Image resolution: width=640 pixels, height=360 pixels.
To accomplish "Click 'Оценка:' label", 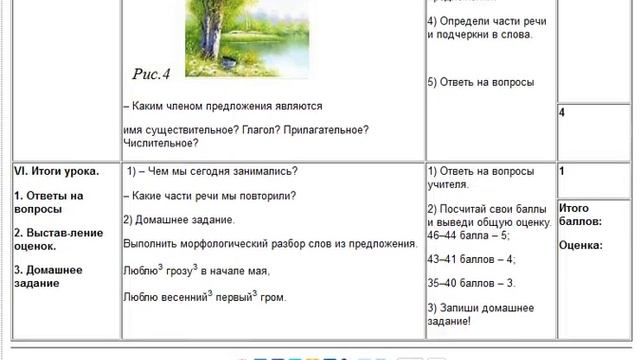I will pyautogui.click(x=580, y=245).
